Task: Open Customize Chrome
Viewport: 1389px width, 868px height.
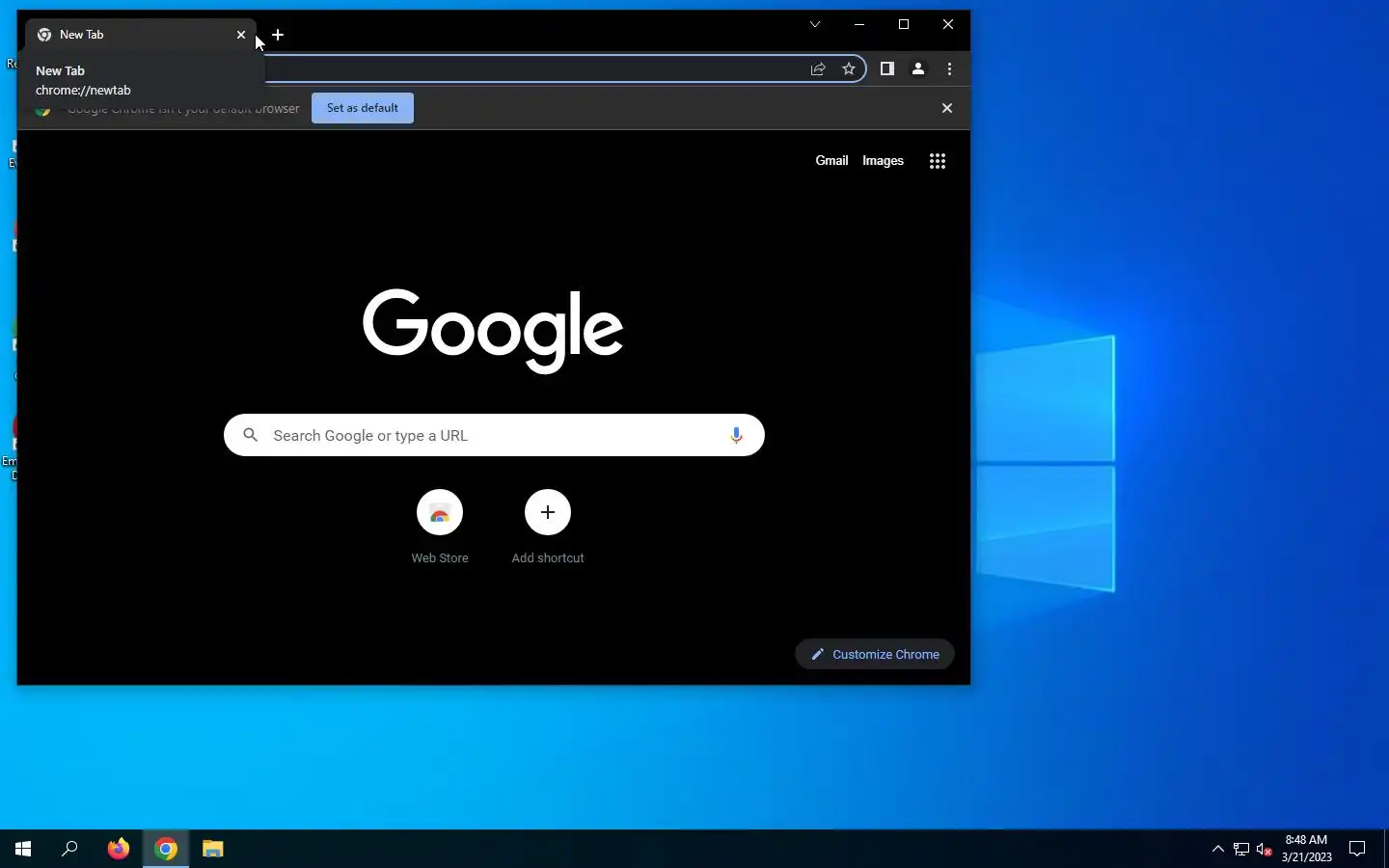Action: pyautogui.click(x=875, y=654)
